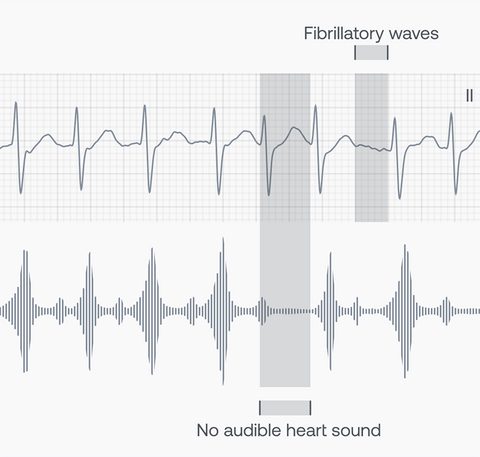
Task: Click the lead II label on ECG
Action: (x=469, y=96)
